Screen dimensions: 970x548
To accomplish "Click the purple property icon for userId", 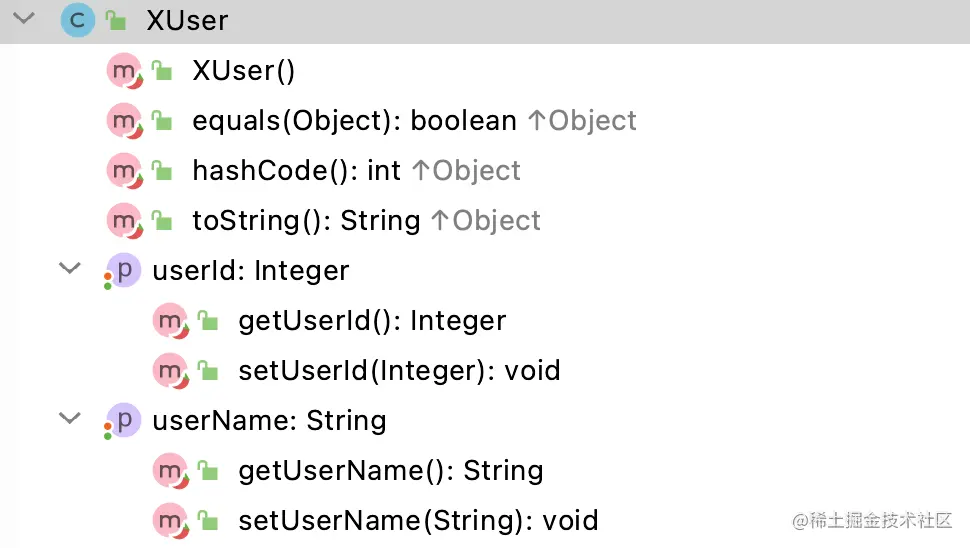I will pyautogui.click(x=123, y=271).
